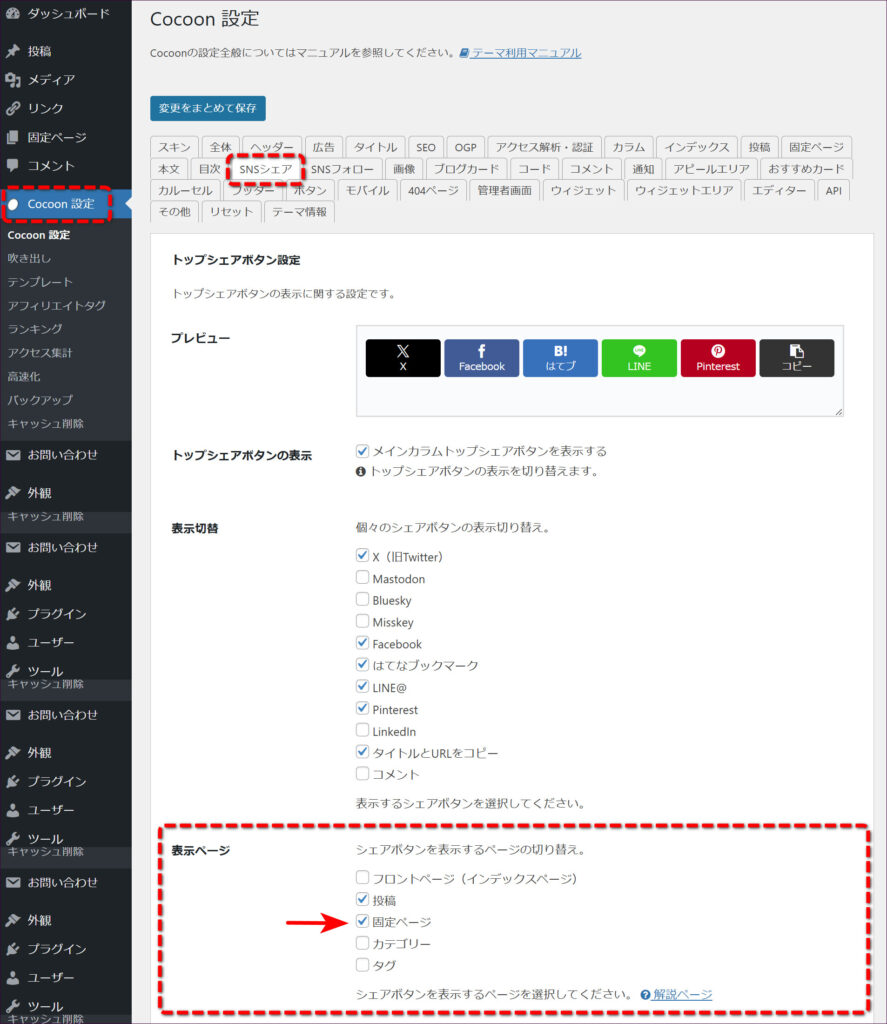
Task: Open メディア in the admin sidebar
Action: point(50,80)
